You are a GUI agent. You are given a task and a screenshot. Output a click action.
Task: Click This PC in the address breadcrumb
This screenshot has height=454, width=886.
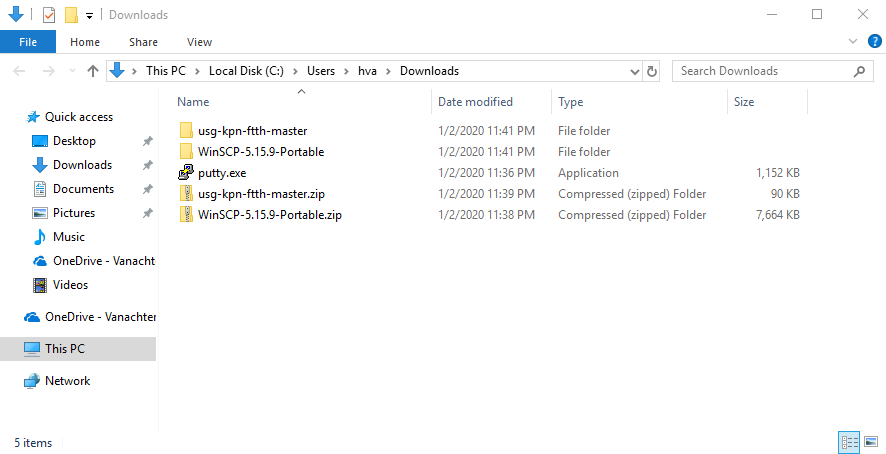click(166, 71)
